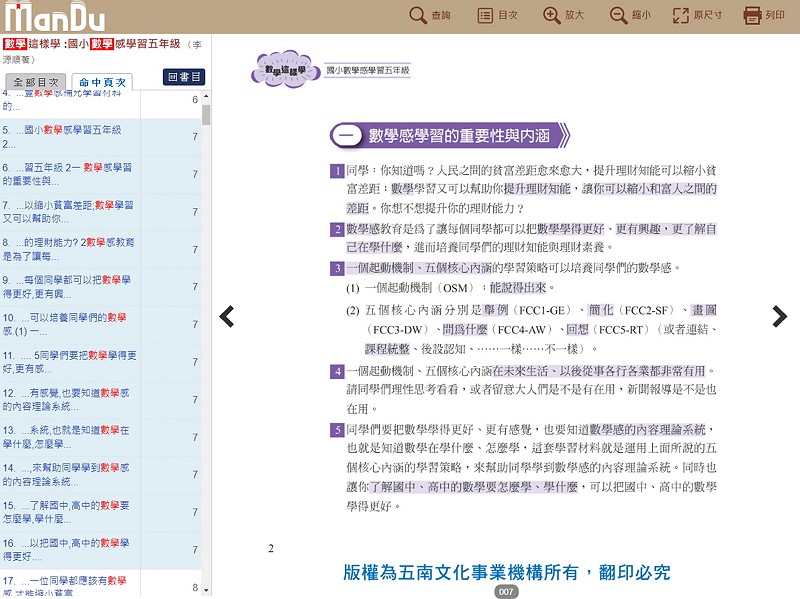Click the 007 page indicator badge

click(x=507, y=592)
